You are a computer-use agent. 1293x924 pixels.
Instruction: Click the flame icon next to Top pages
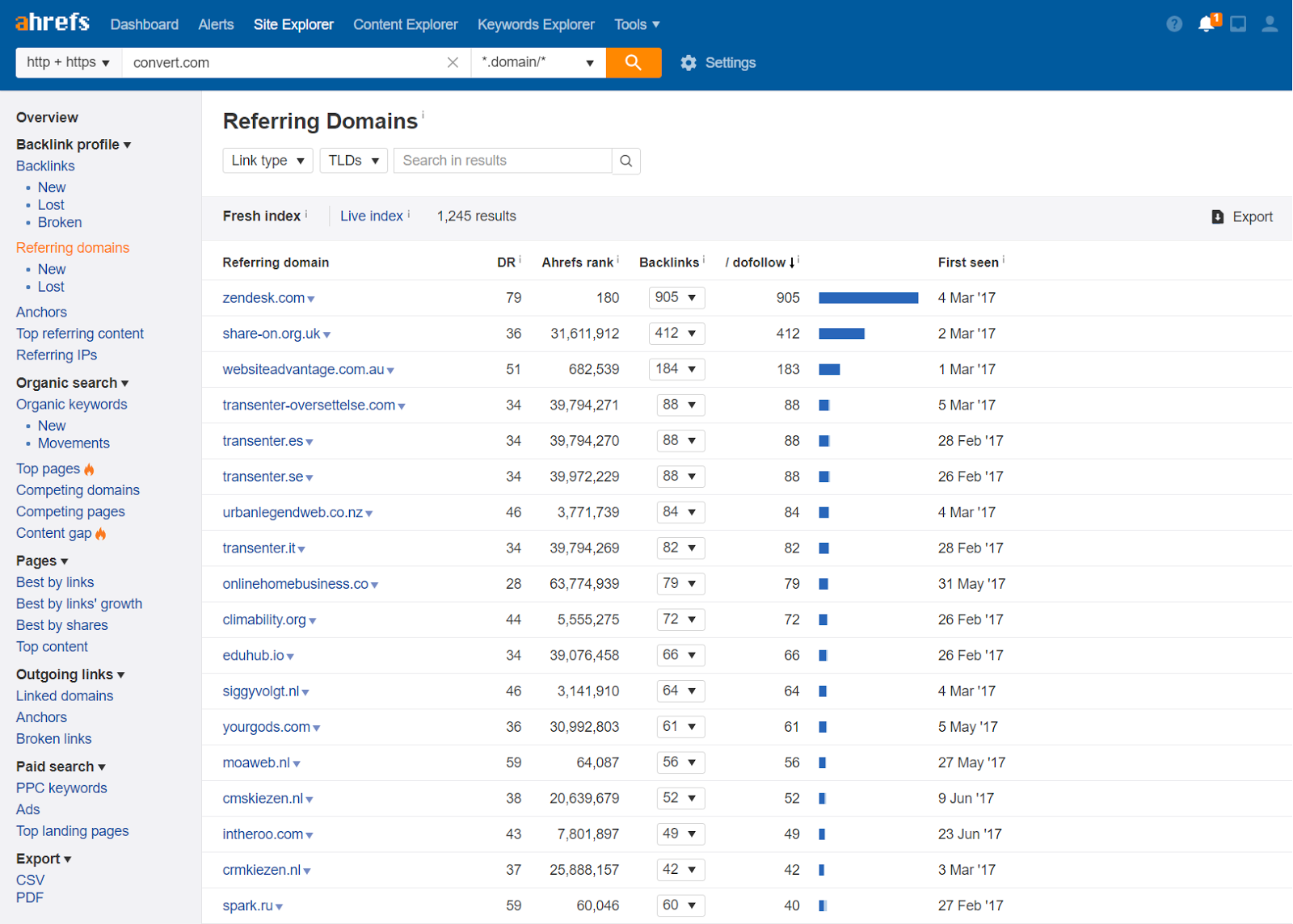[x=89, y=469]
